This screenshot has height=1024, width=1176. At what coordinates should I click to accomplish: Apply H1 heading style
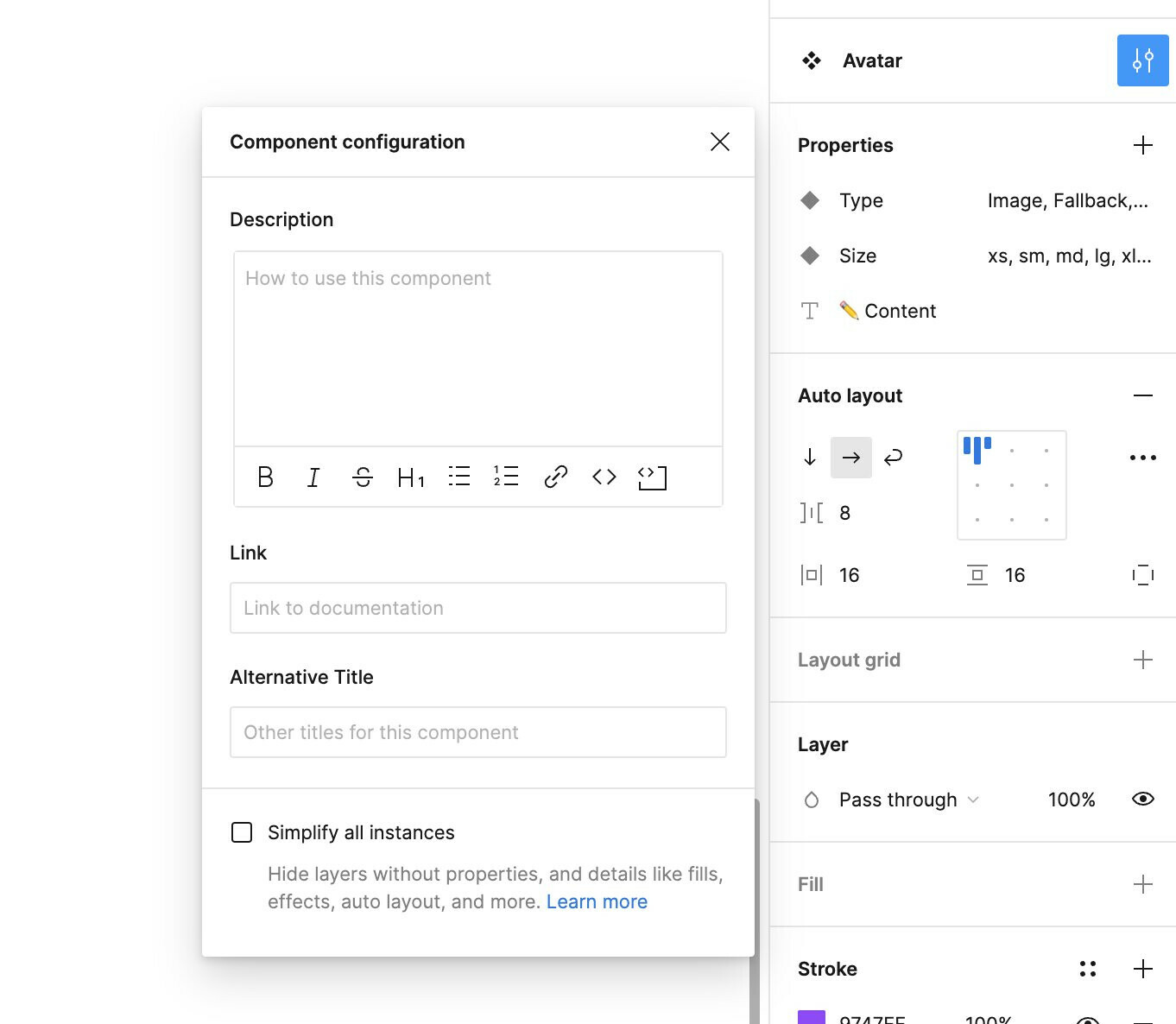click(x=411, y=477)
